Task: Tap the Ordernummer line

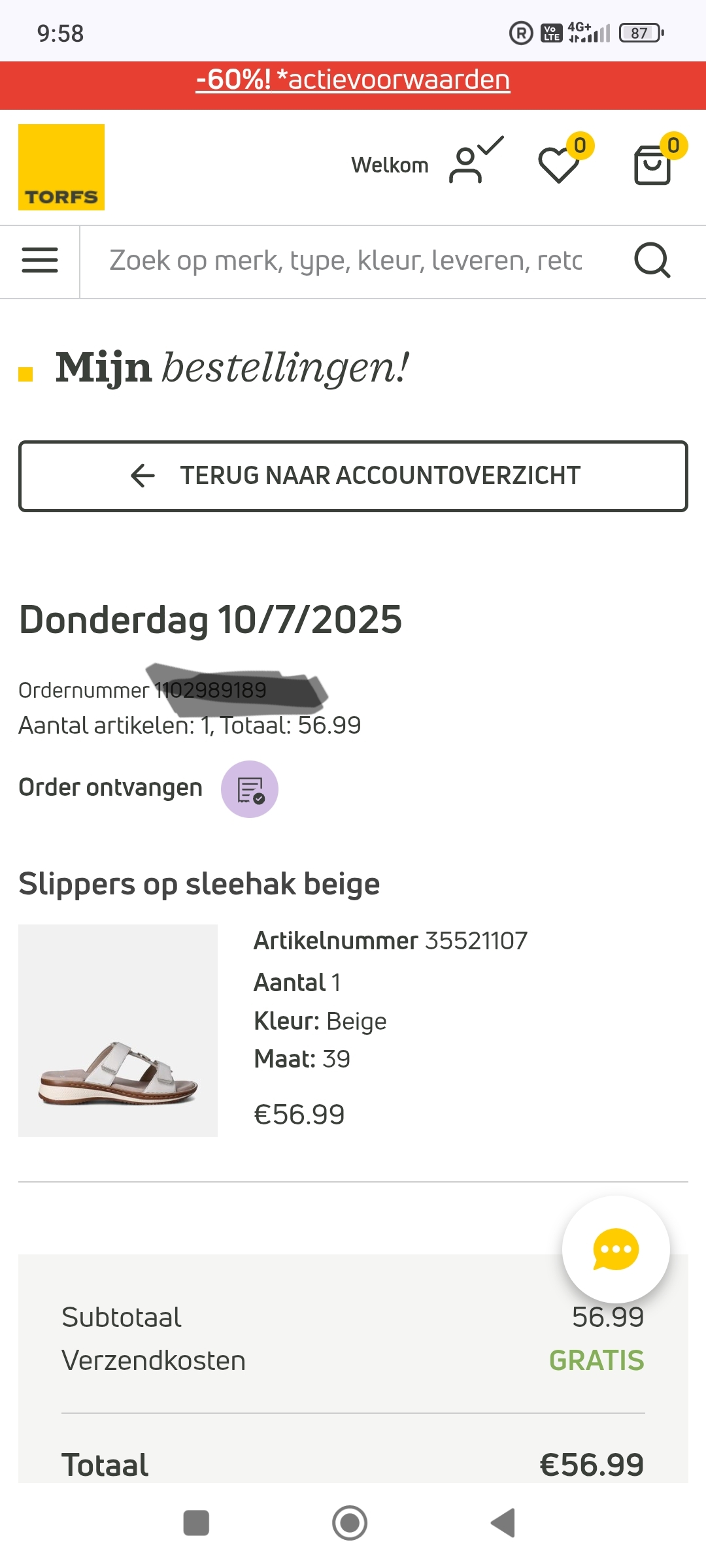Action: (x=143, y=691)
